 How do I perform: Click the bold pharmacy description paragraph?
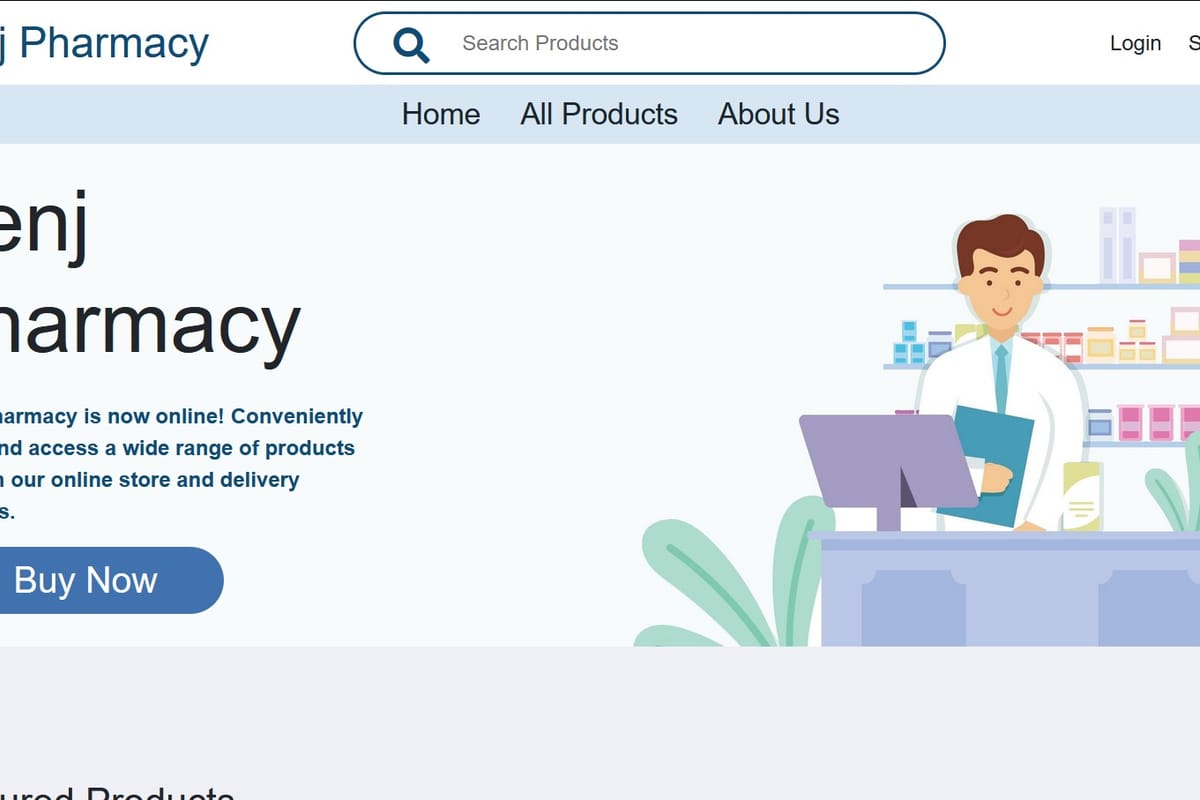click(x=181, y=463)
